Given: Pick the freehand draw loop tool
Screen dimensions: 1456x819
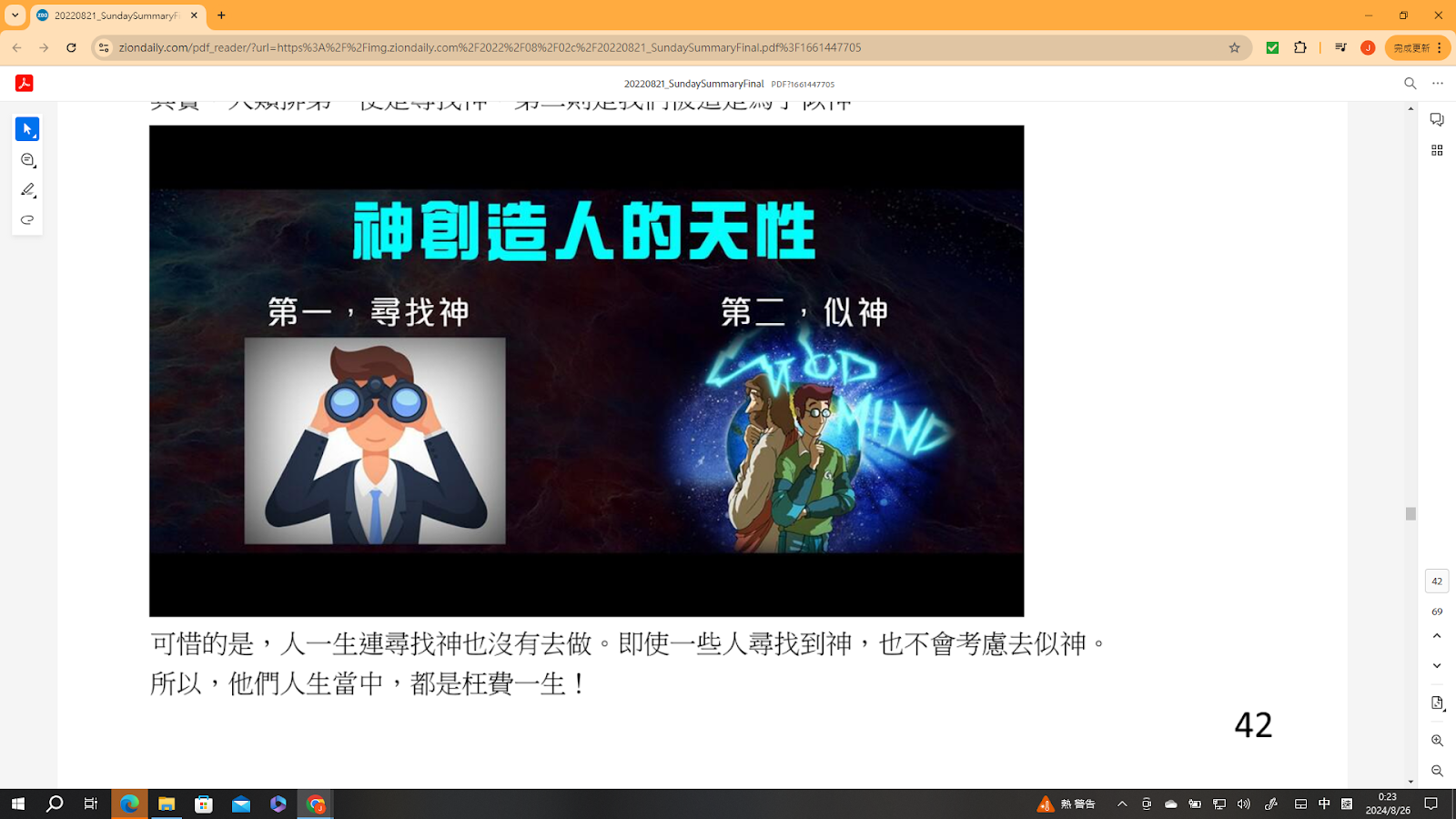Looking at the screenshot, I should tap(27, 220).
